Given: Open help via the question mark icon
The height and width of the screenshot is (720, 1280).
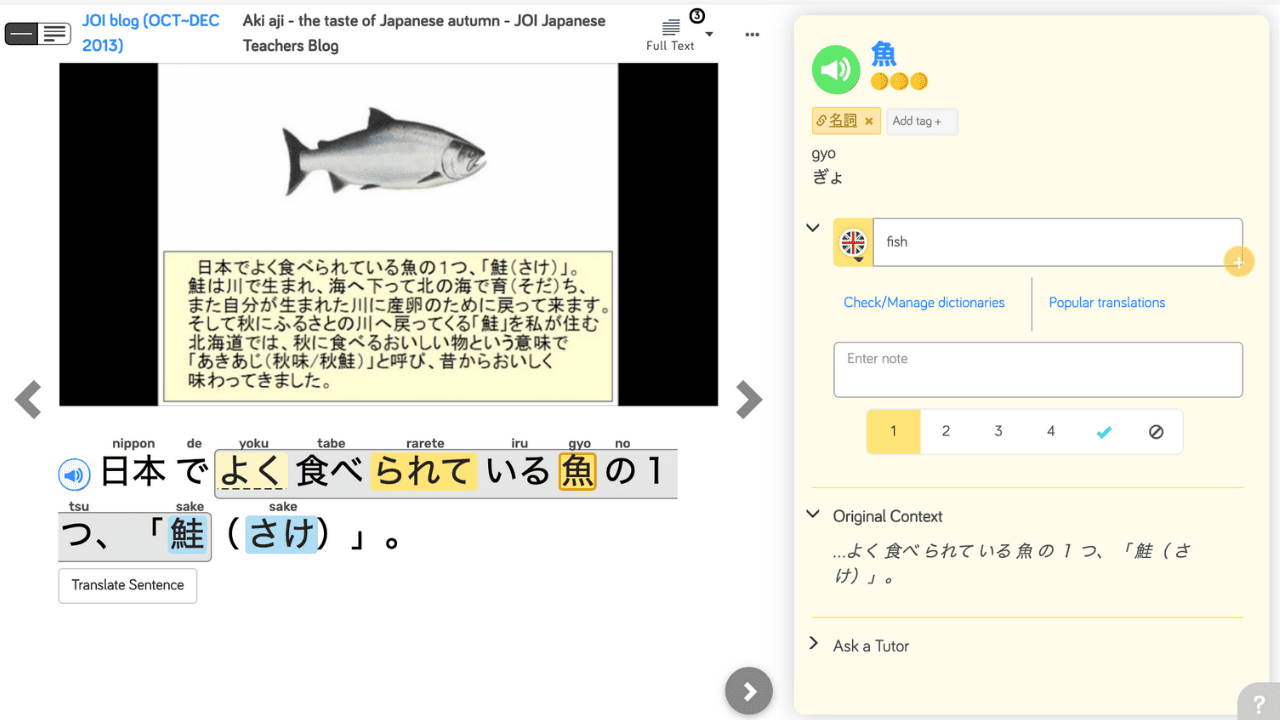Looking at the screenshot, I should (x=1257, y=702).
